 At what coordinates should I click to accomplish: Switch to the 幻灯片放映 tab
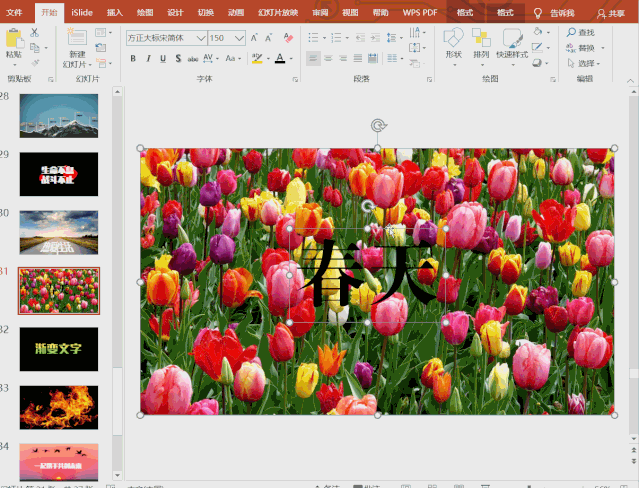tap(278, 13)
